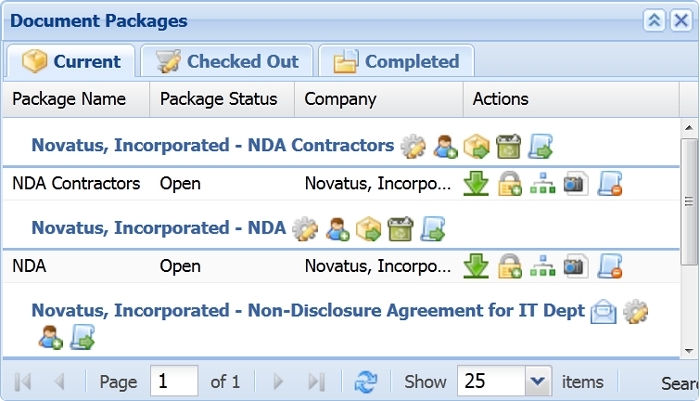Screen dimensions: 700x401
Task: Click the remove document icon in NDA row
Action: click(610, 266)
